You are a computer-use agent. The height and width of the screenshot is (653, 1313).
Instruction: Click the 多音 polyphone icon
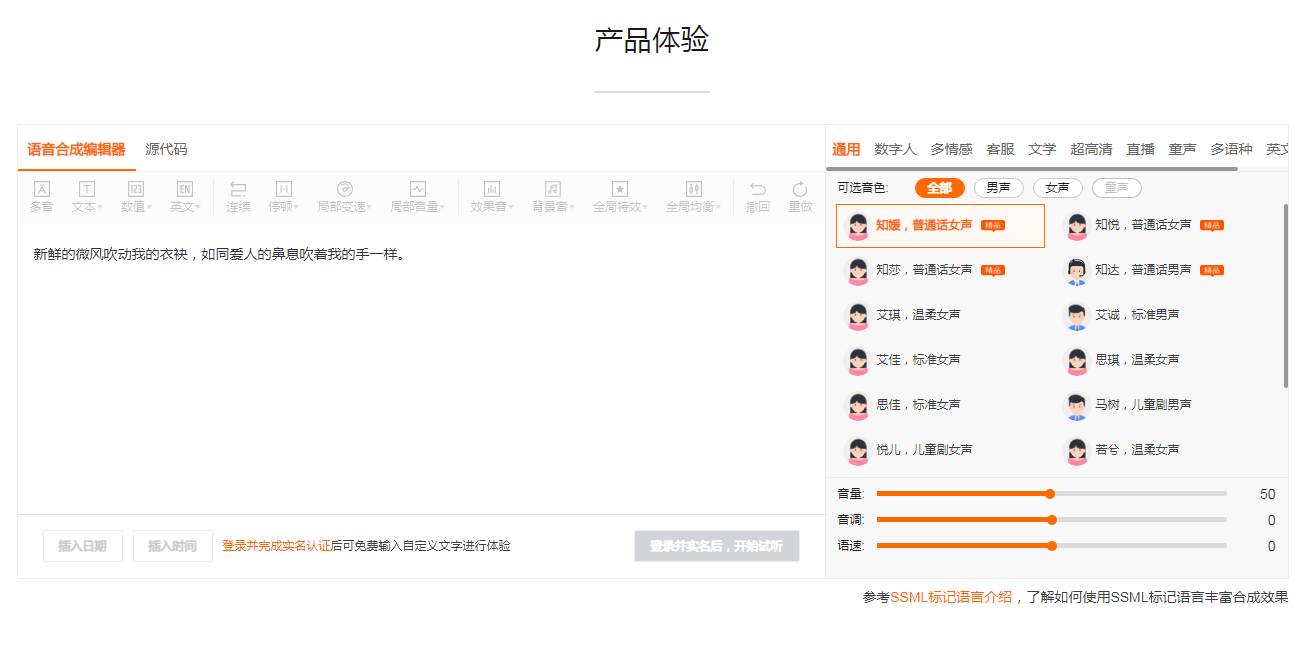tap(41, 189)
